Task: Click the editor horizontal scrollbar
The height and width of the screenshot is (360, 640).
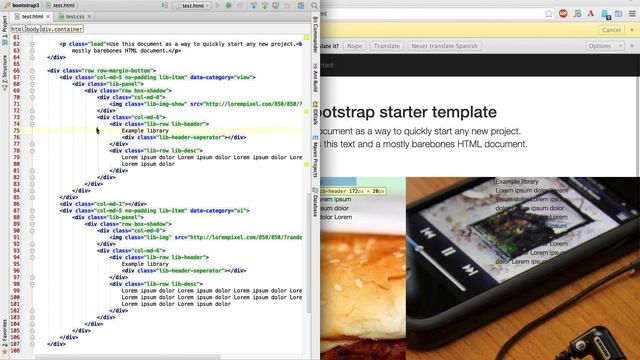Action: [127, 357]
